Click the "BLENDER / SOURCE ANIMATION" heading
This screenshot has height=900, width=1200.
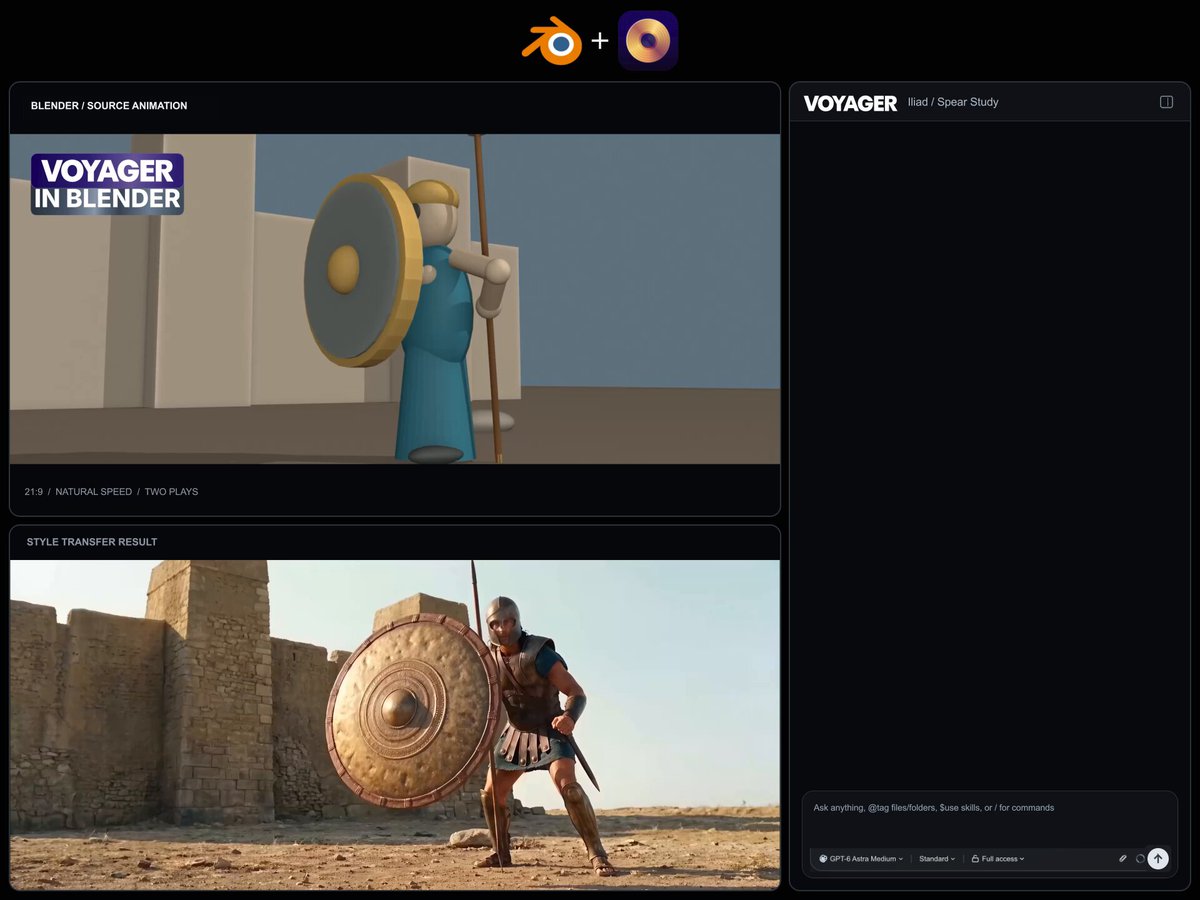pos(109,106)
